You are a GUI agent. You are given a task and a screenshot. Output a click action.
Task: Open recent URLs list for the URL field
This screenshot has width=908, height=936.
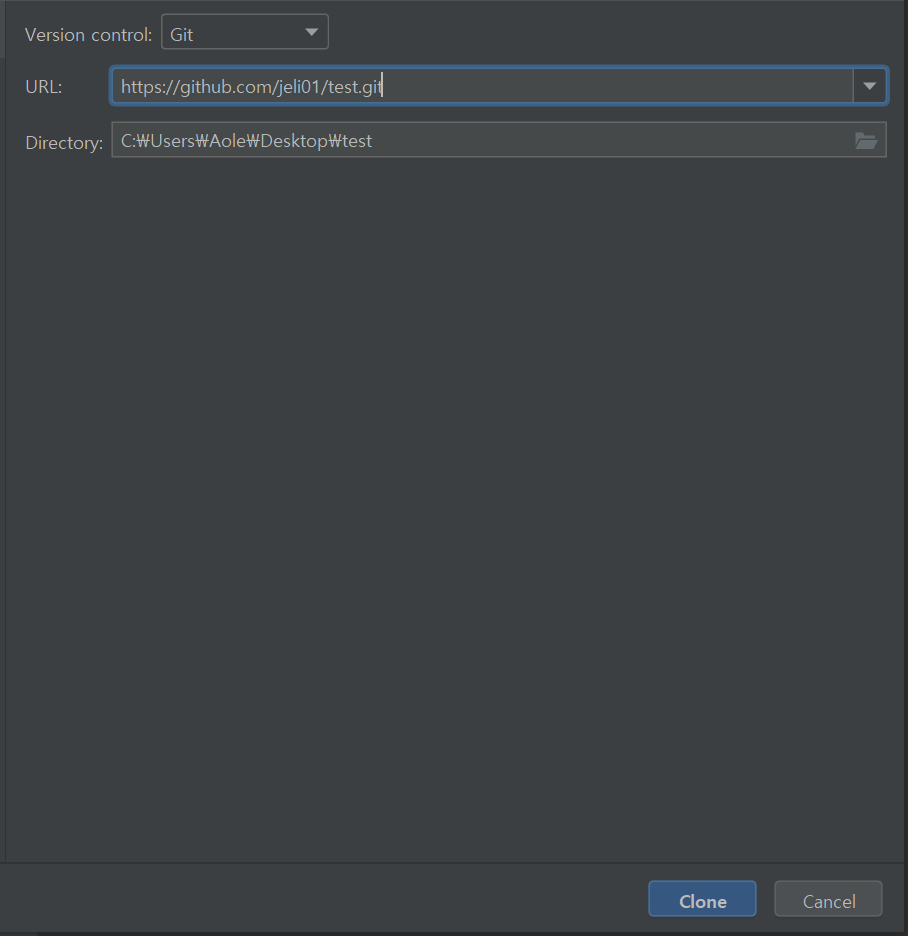pyautogui.click(x=869, y=85)
